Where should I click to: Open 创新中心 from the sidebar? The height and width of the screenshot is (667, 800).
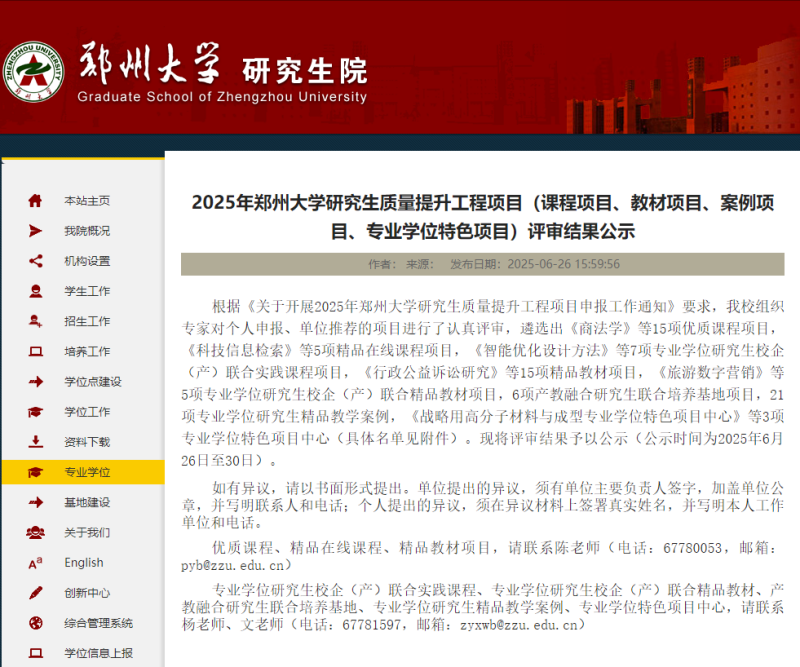coord(87,593)
